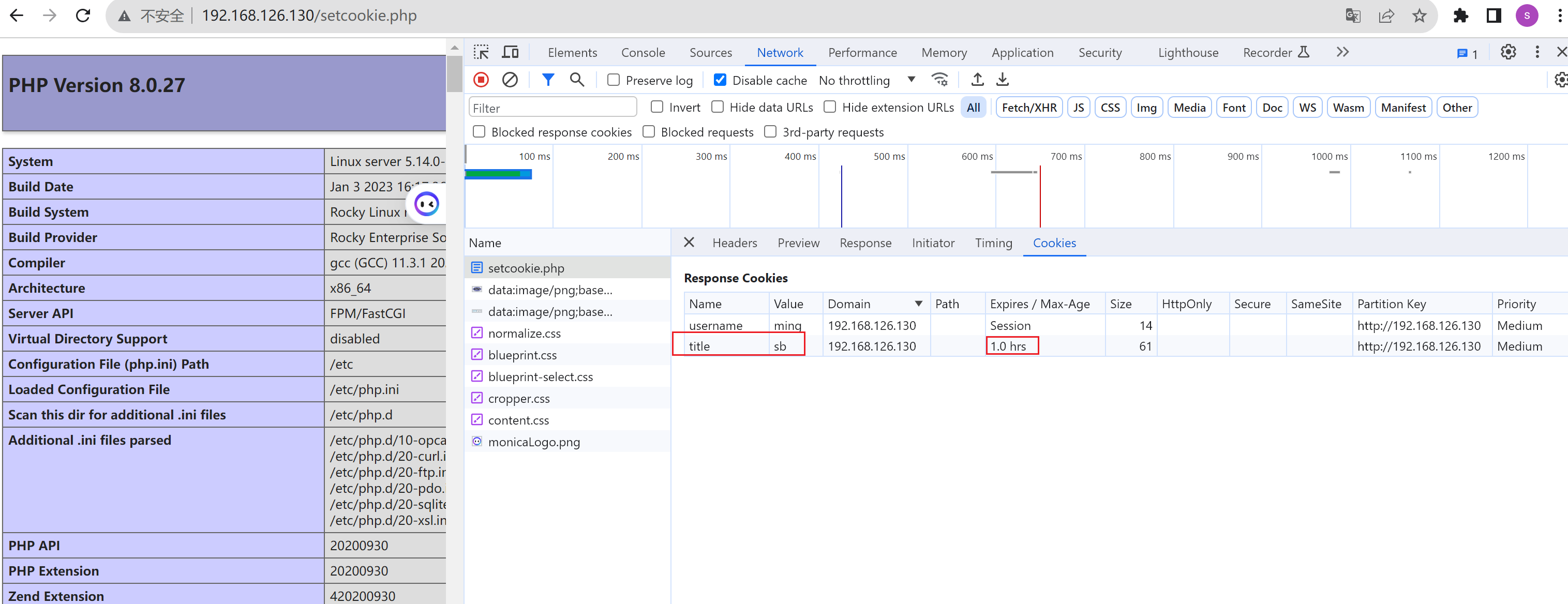This screenshot has height=604, width=1568.
Task: Check the Hide data URLs checkbox
Action: click(718, 107)
